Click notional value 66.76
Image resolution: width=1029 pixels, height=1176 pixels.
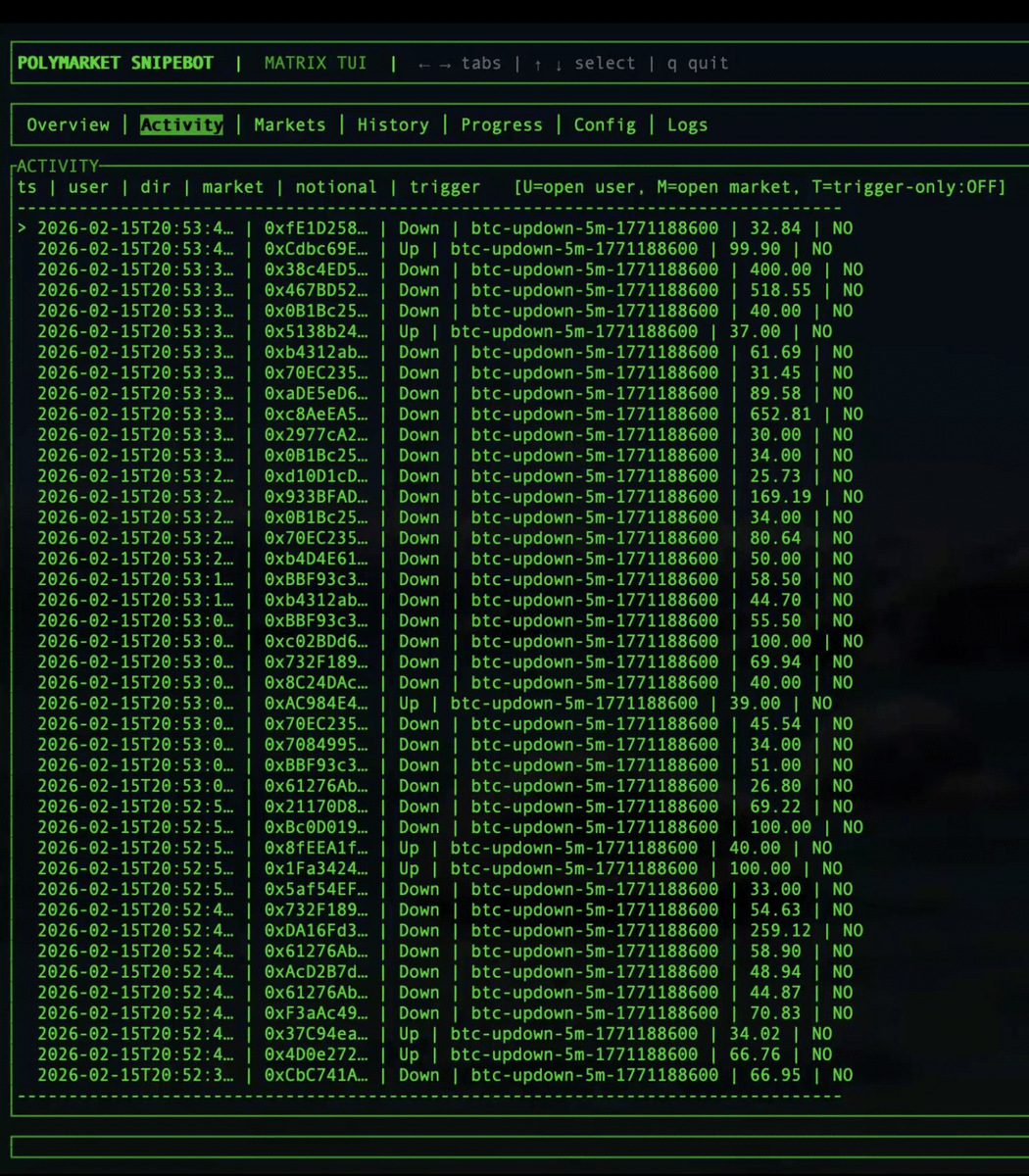[x=755, y=1054]
